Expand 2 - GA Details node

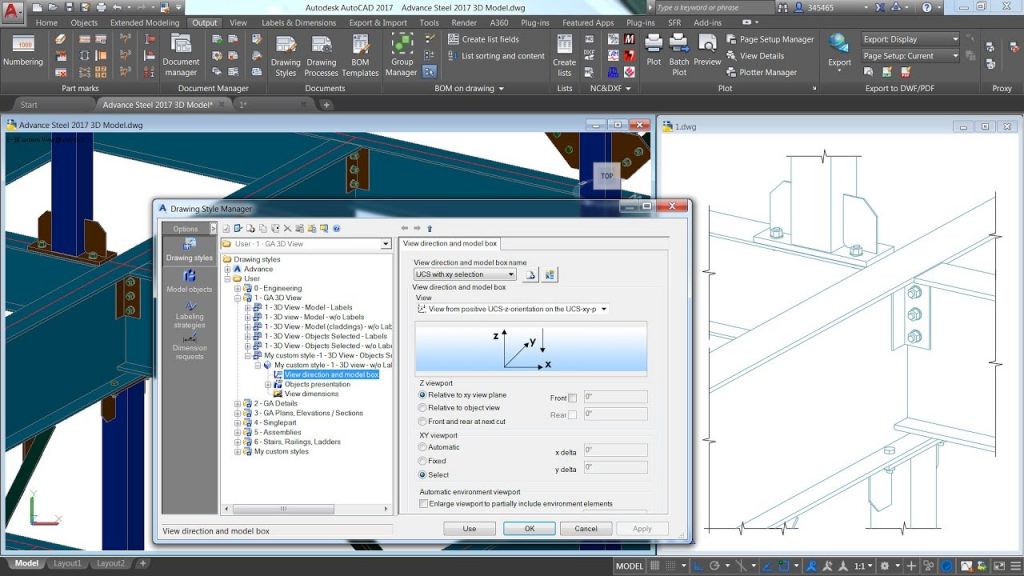[x=238, y=404]
